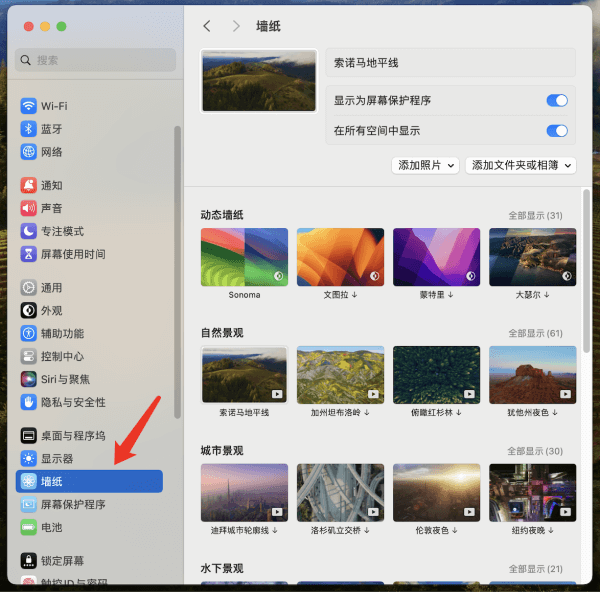Select the 网络 globe icon
The width and height of the screenshot is (600, 592).
pyautogui.click(x=29, y=152)
